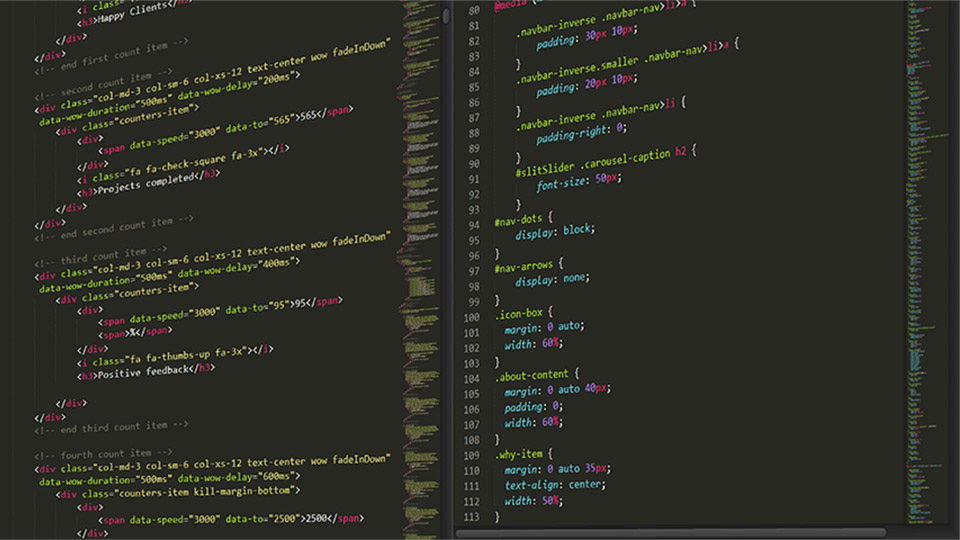
Task: Click the "width: 50%;" declaration
Action: coord(533,501)
